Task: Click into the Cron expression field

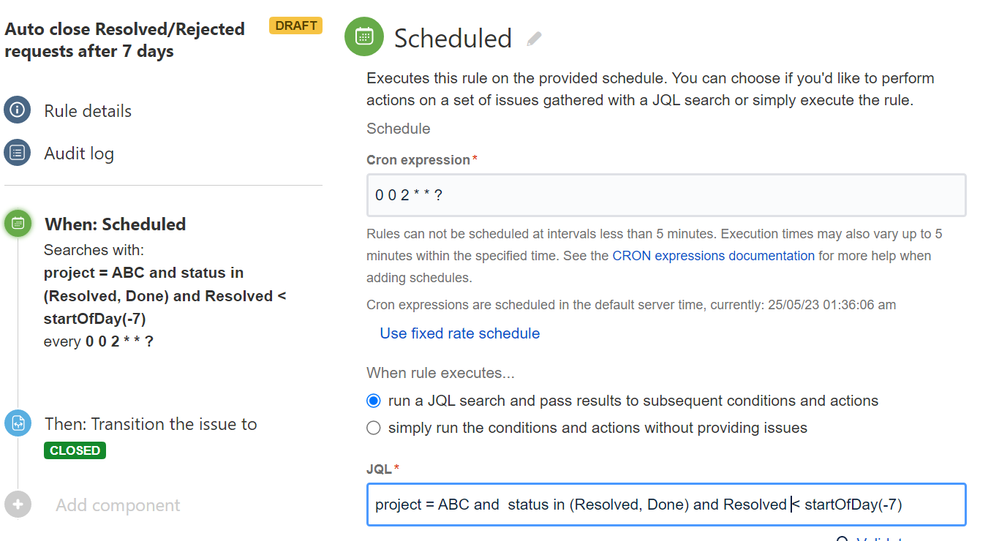Action: [666, 195]
